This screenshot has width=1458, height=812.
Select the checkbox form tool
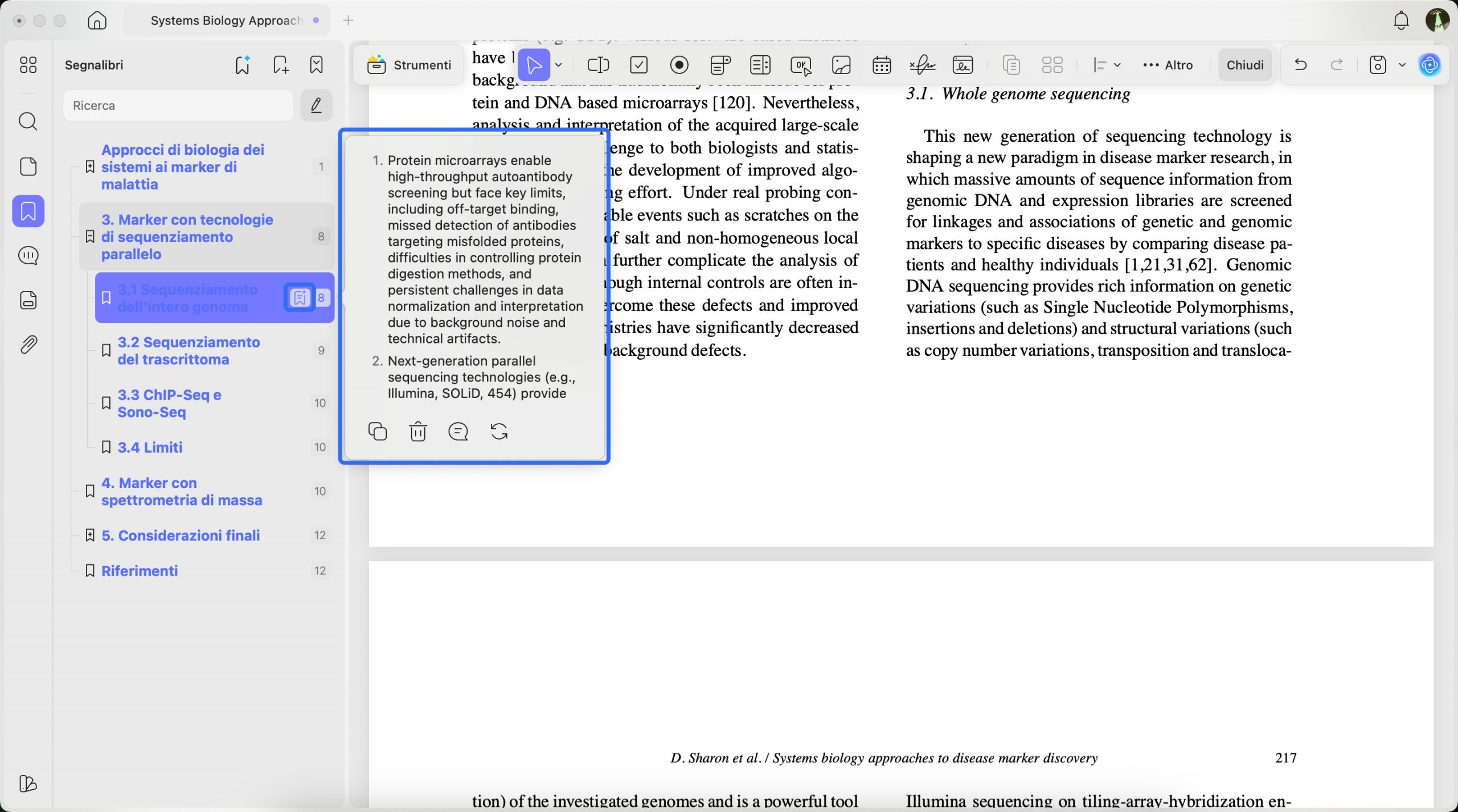pyautogui.click(x=638, y=65)
